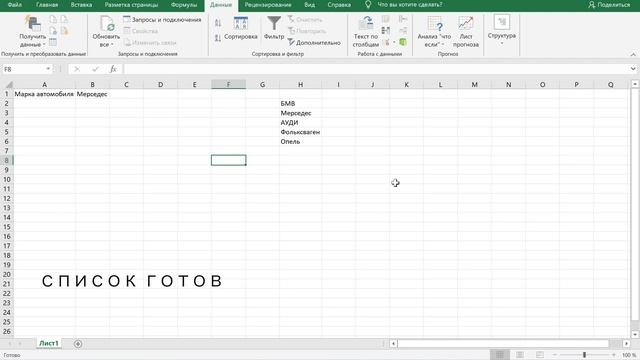Click vertical scrollbar down arrow
Screen dimensions: 640x360
pos(635,335)
